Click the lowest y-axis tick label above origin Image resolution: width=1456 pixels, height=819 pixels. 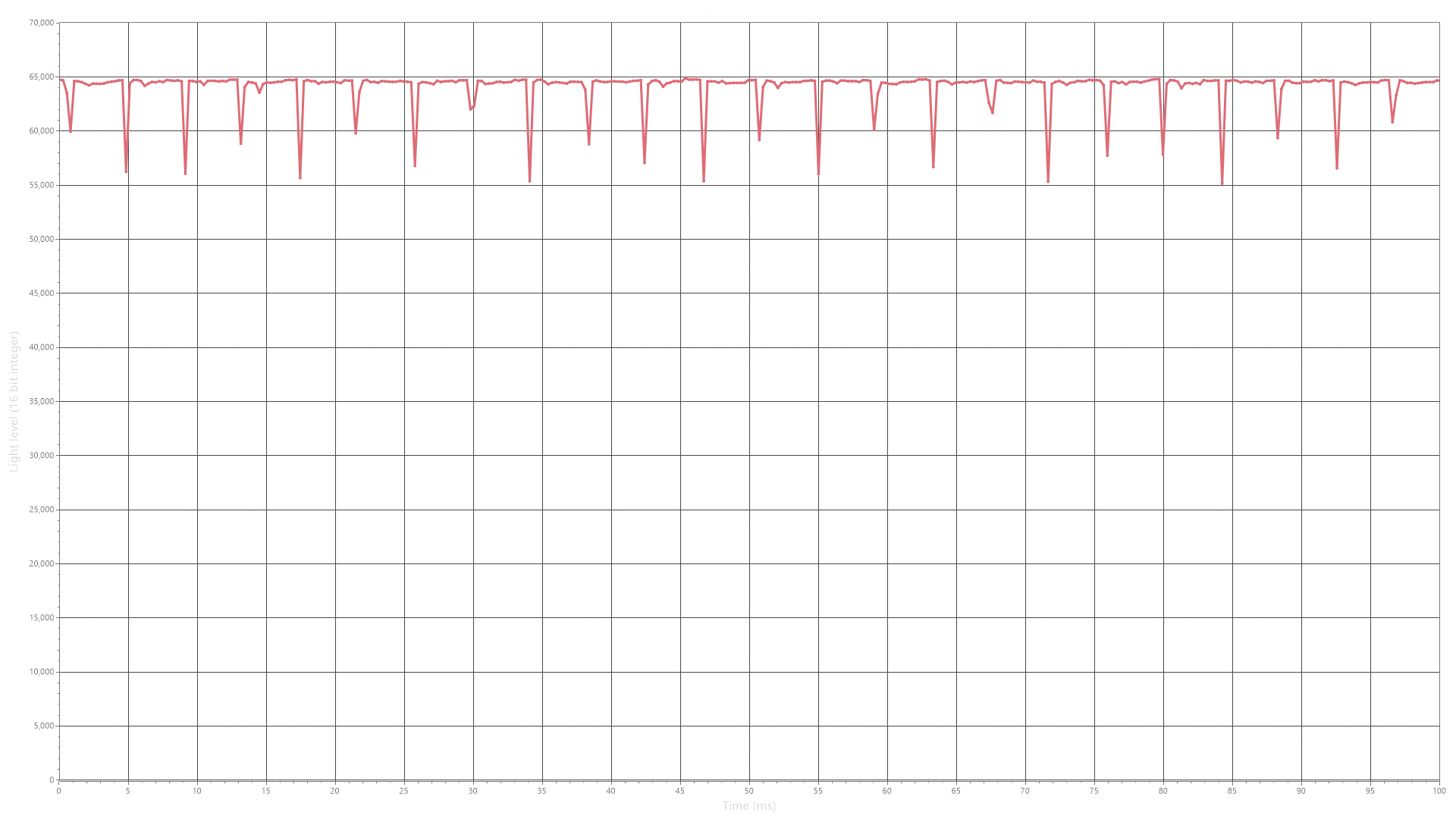[x=41, y=728]
